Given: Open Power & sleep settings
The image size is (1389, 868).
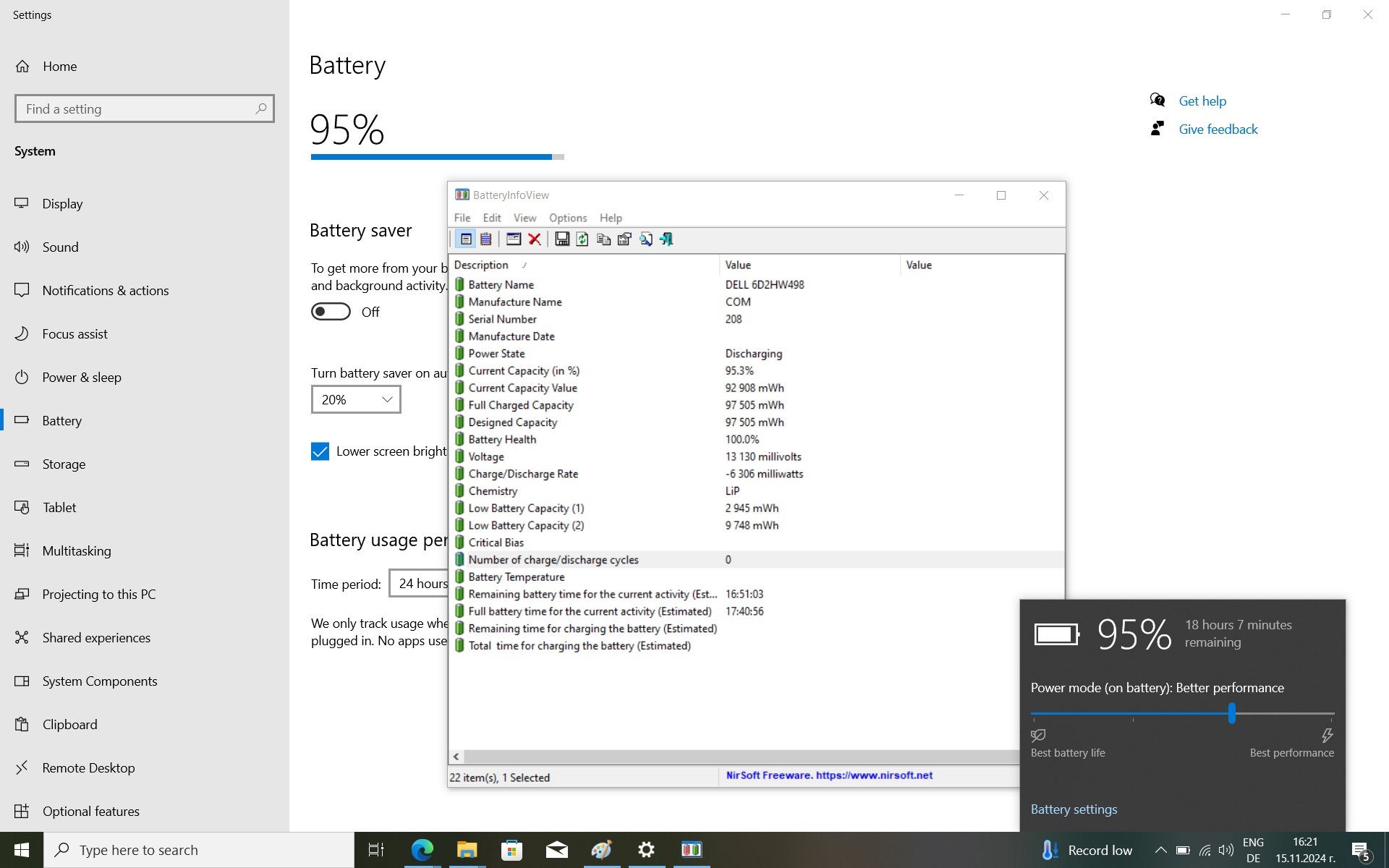Looking at the screenshot, I should [x=145, y=378].
